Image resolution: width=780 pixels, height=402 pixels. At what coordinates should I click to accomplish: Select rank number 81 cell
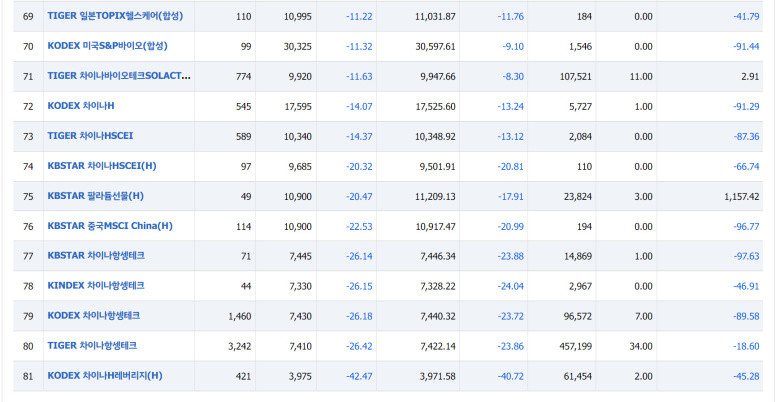(28, 376)
